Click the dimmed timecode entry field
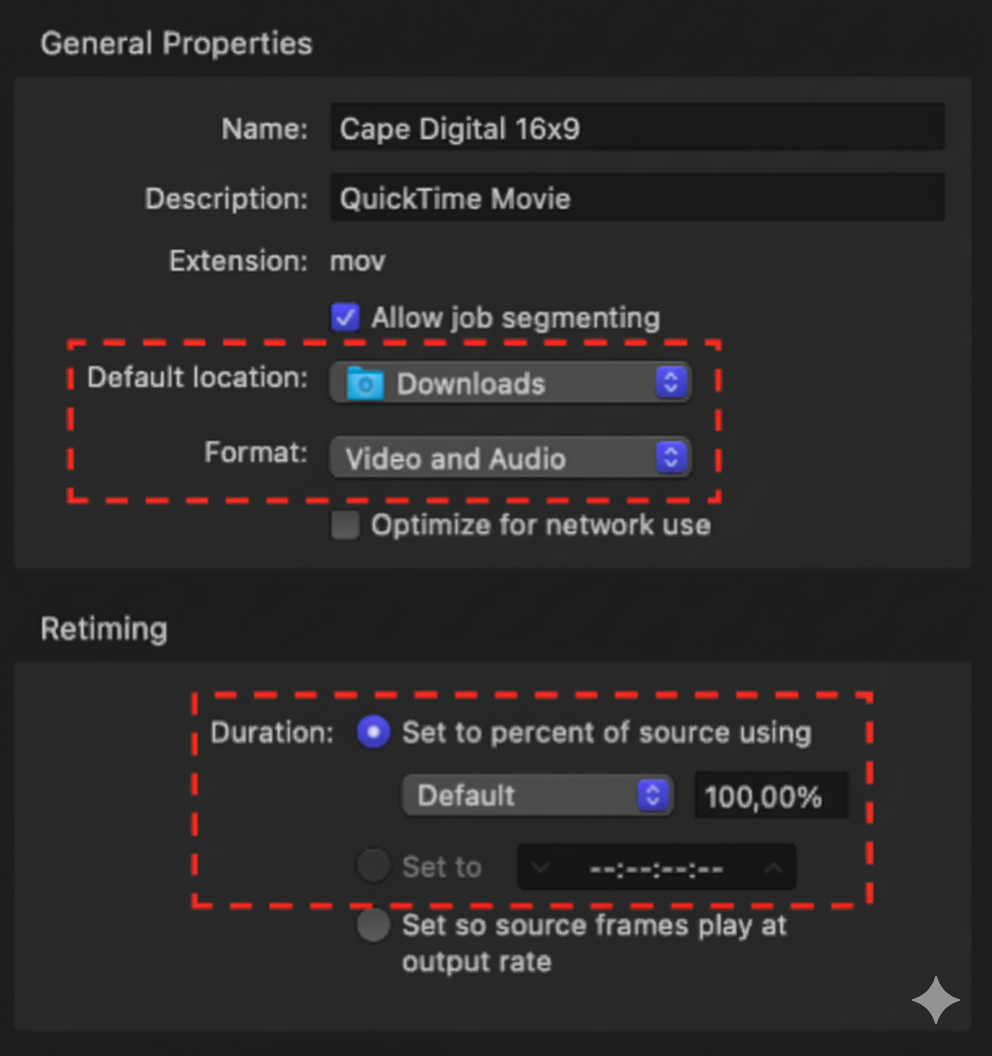The image size is (992, 1056). 657,867
